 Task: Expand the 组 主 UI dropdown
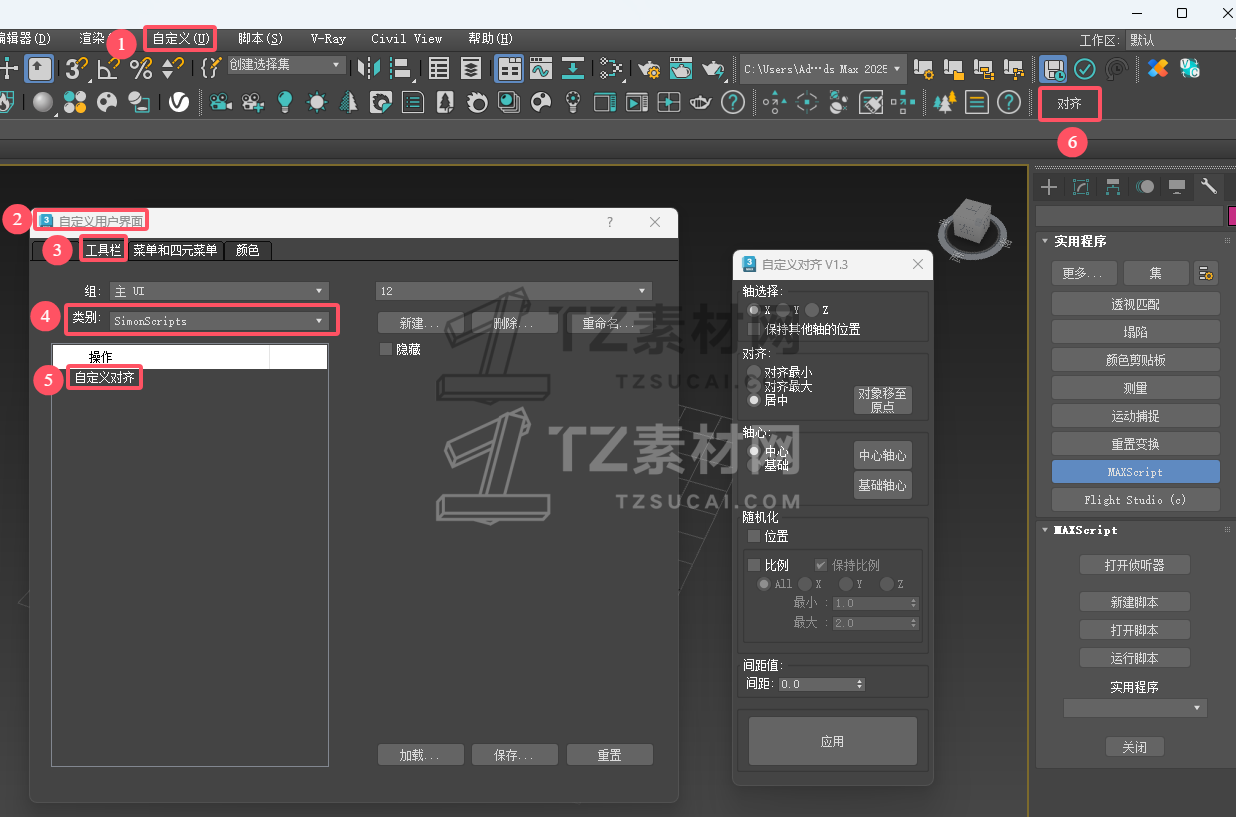click(219, 291)
